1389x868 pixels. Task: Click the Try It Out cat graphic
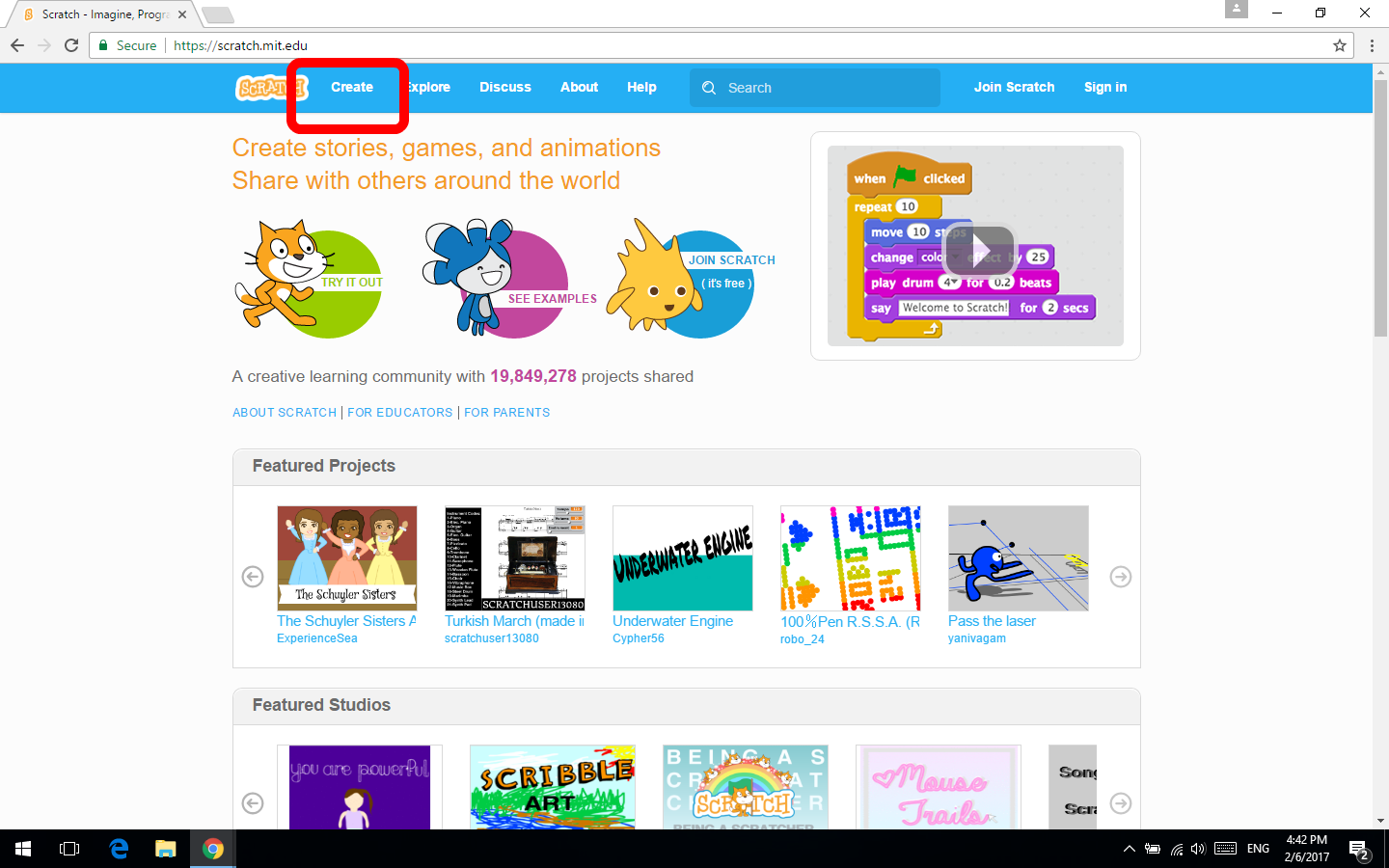point(310,279)
